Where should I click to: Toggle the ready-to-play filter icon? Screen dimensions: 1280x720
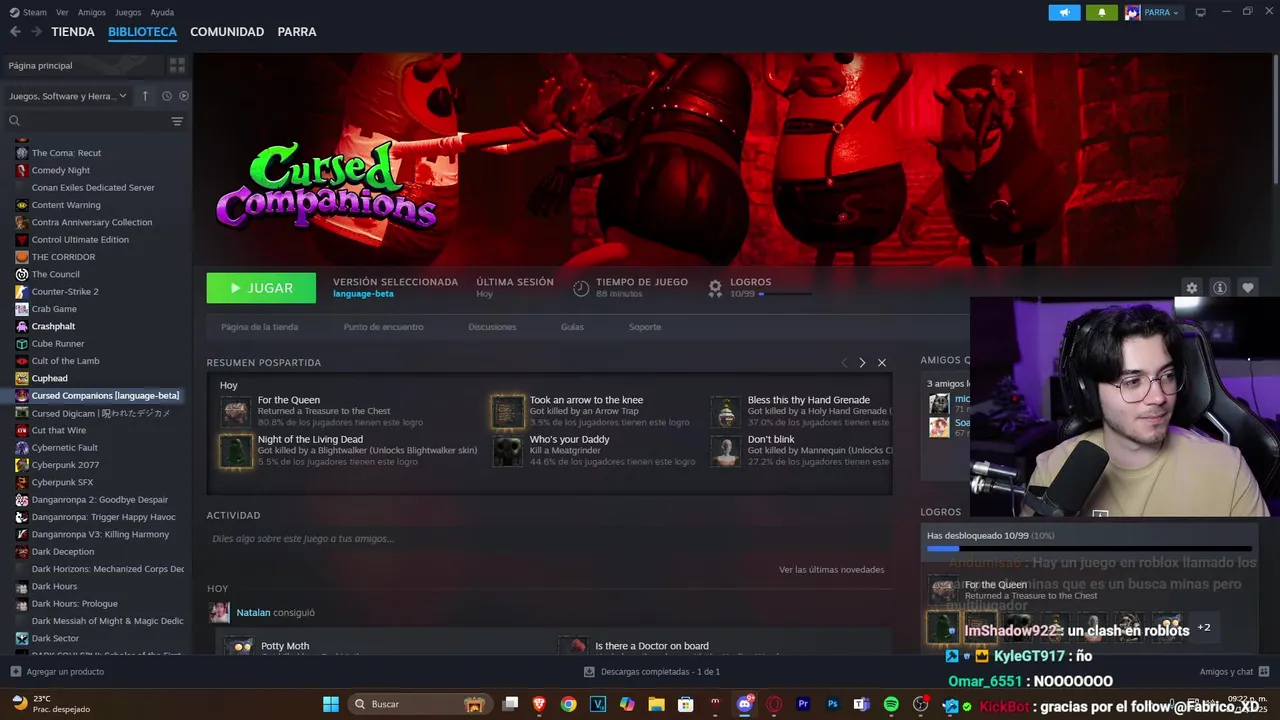183,96
